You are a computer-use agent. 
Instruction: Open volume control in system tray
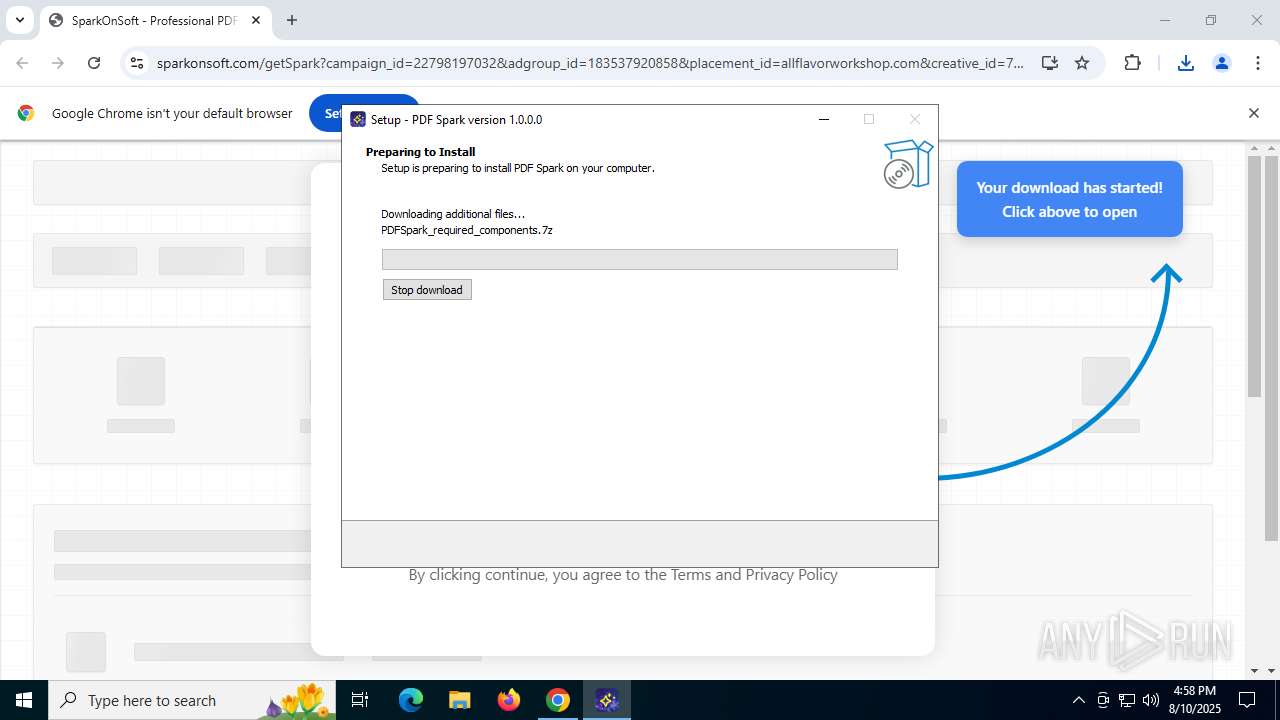pyautogui.click(x=1151, y=700)
